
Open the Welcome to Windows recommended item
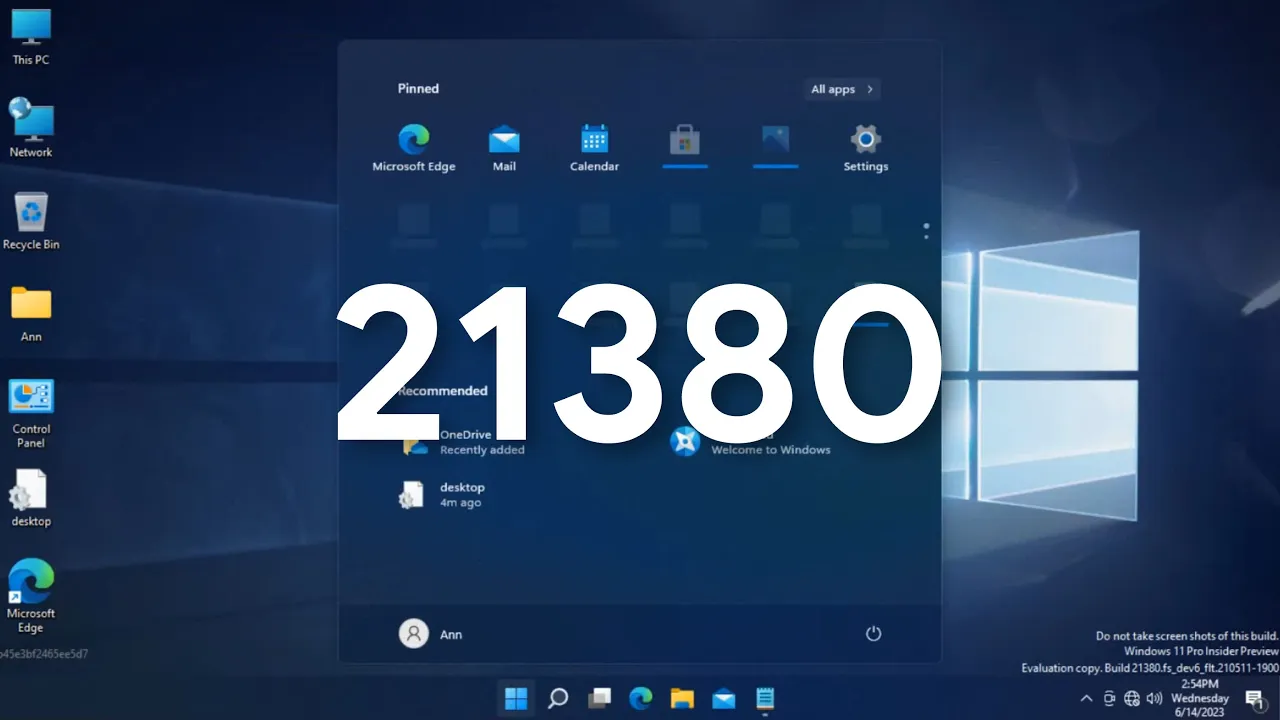tap(750, 442)
